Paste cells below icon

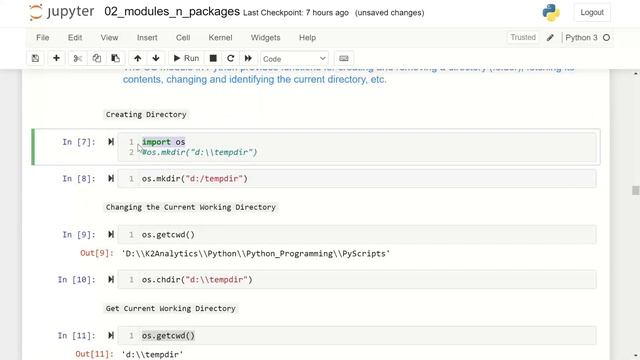click(116, 58)
